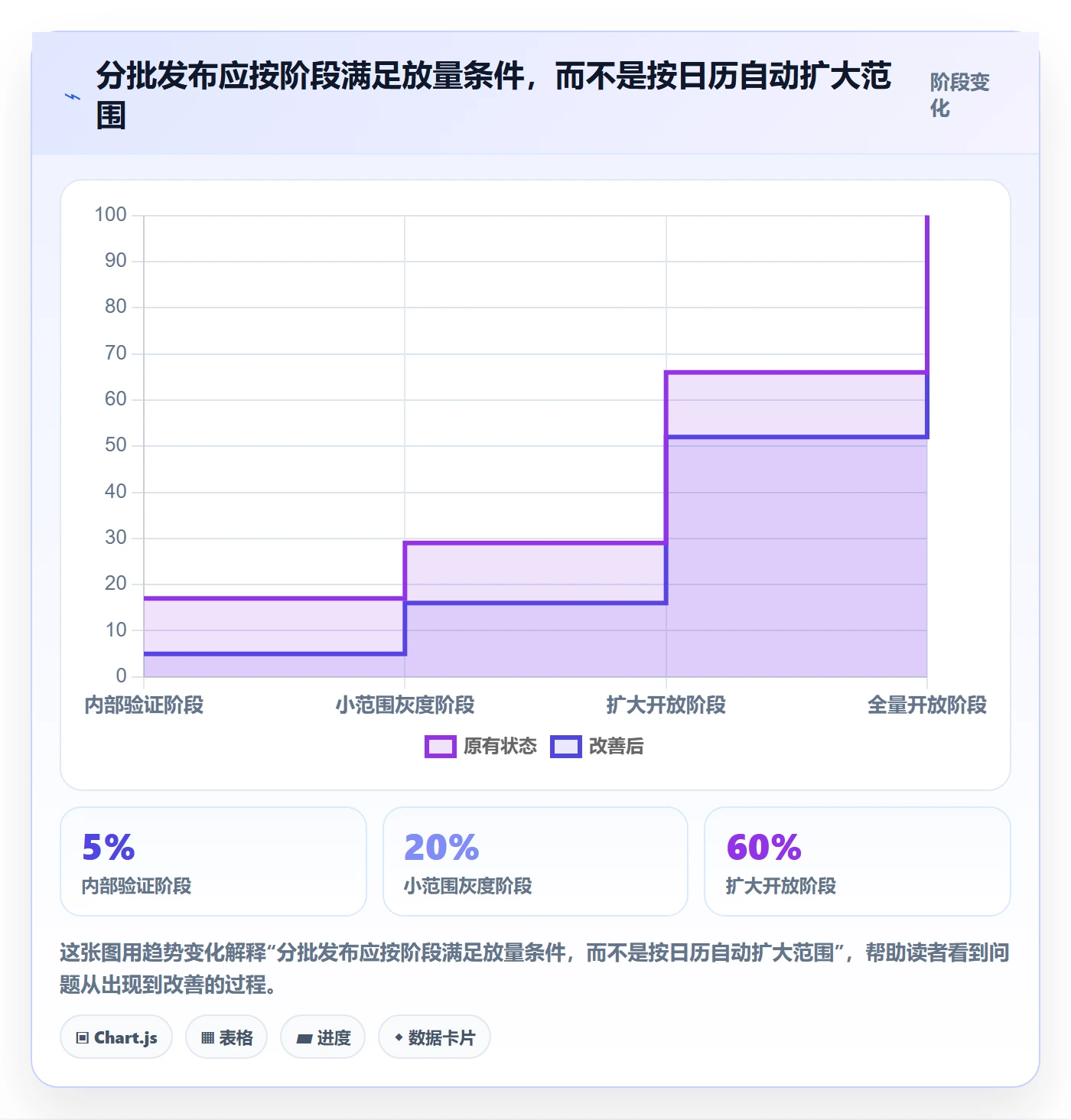Click the 全量开放阶段 x-axis label

pyautogui.click(x=927, y=705)
